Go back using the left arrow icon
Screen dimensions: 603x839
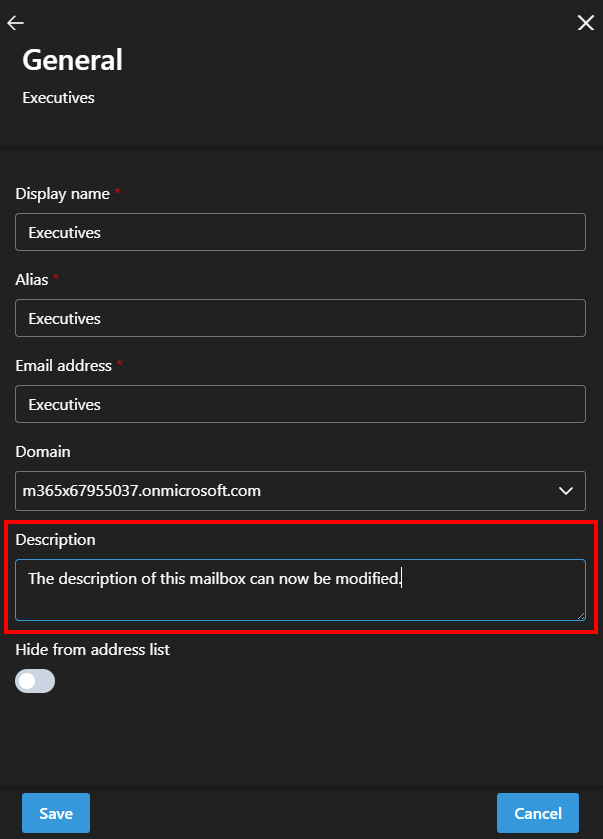click(x=15, y=23)
